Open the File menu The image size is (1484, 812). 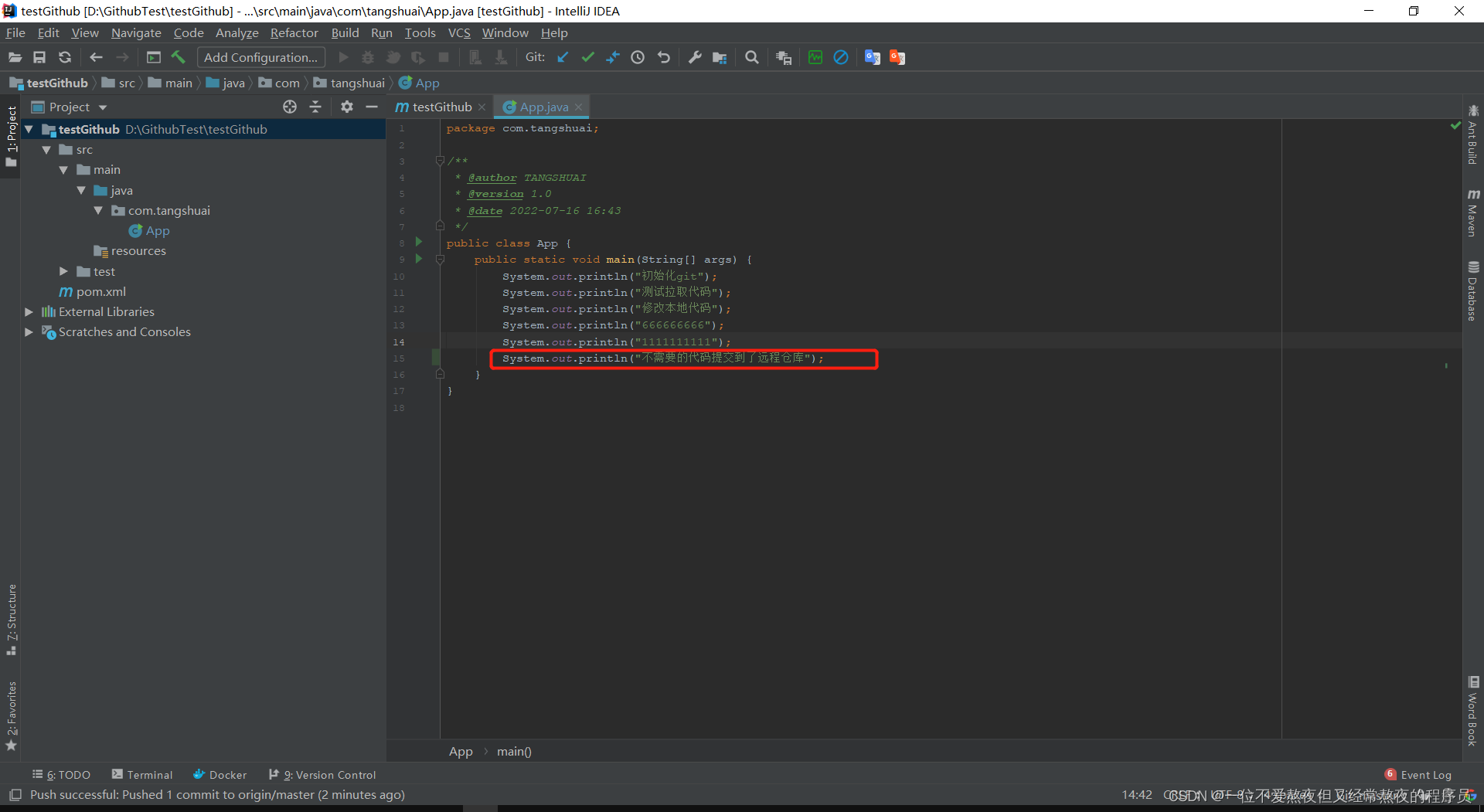click(x=15, y=32)
